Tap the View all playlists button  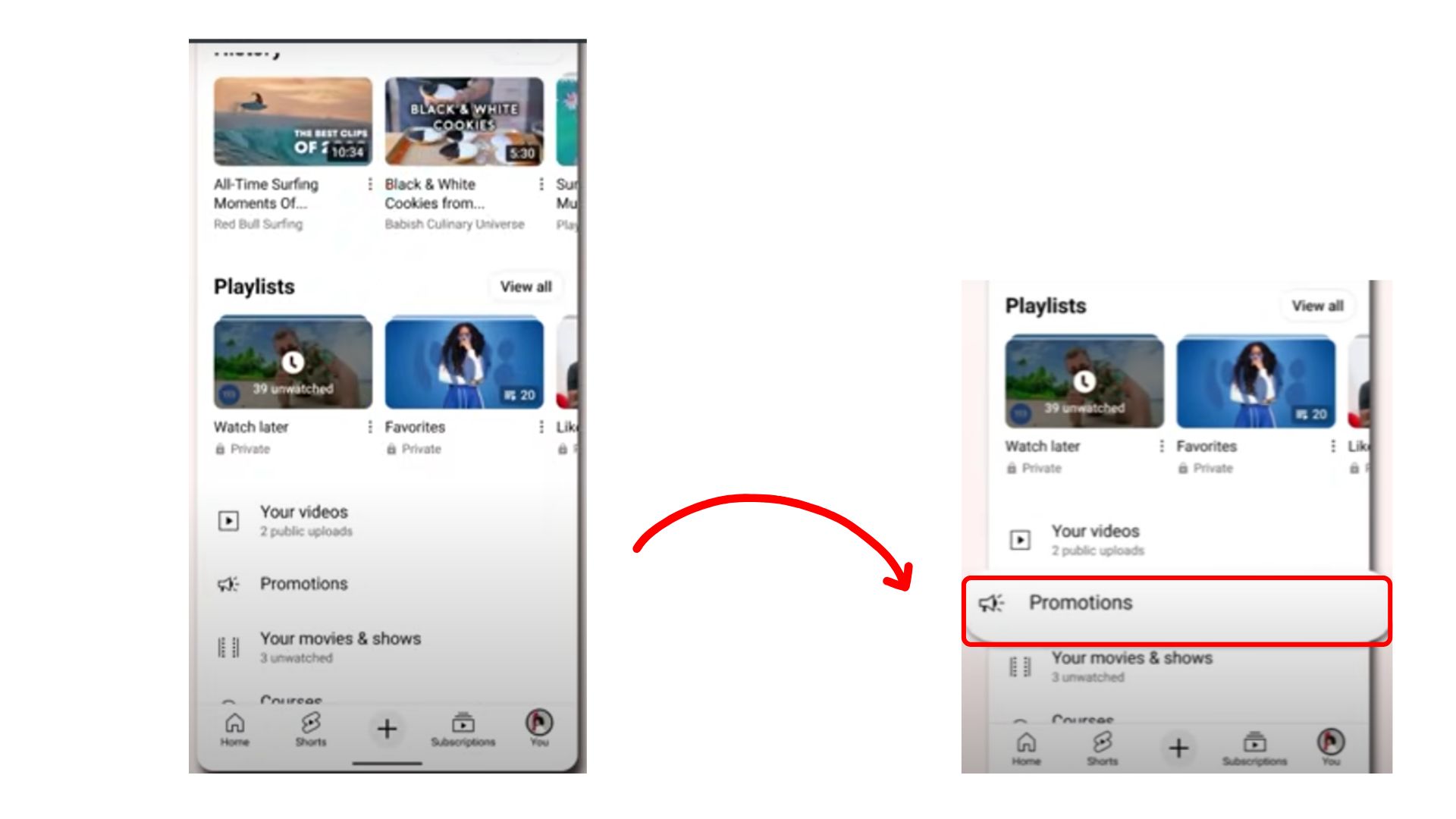click(x=526, y=286)
